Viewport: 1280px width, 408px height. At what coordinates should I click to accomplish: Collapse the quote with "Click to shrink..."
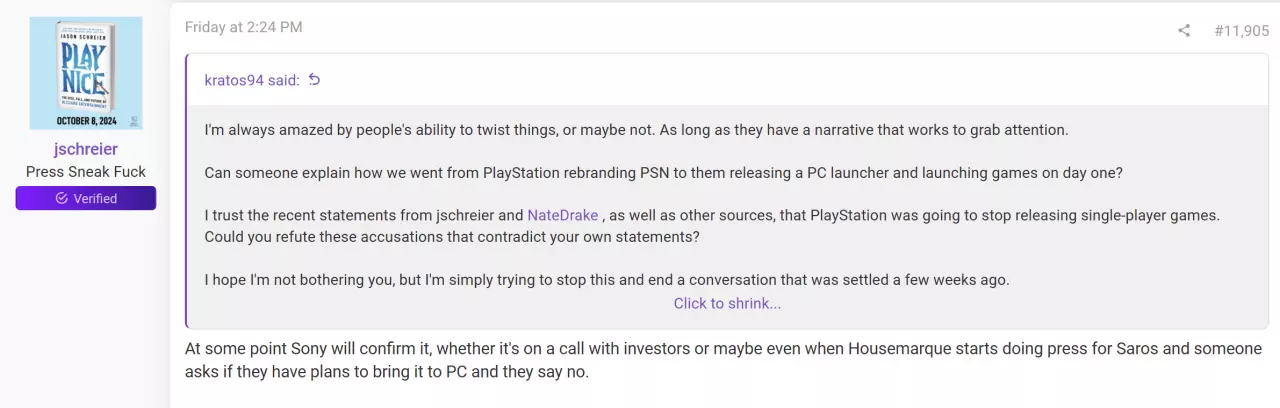coord(727,303)
